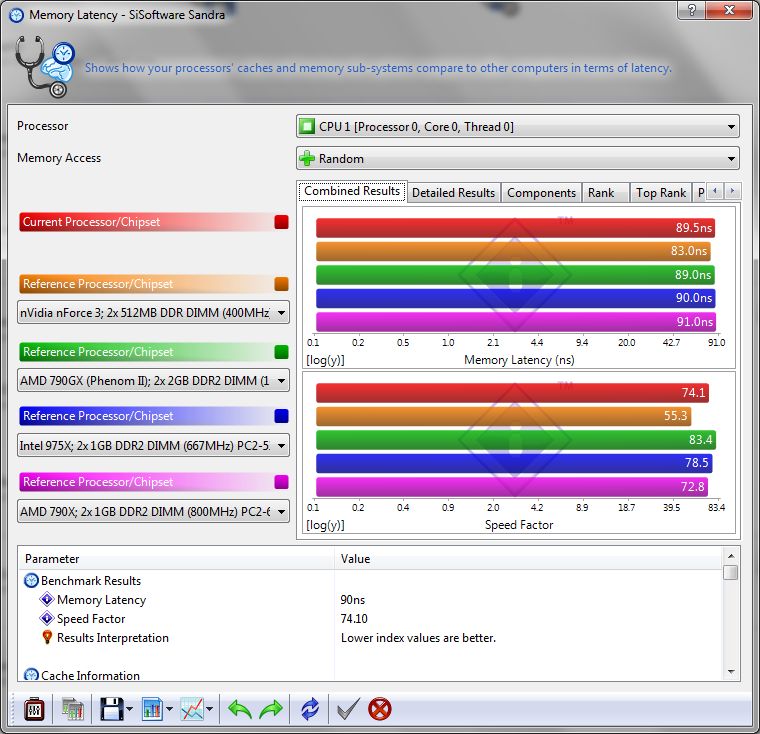Screen dimensions: 760x734
Task: Switch to the Detailed Results tab
Action: click(x=453, y=193)
